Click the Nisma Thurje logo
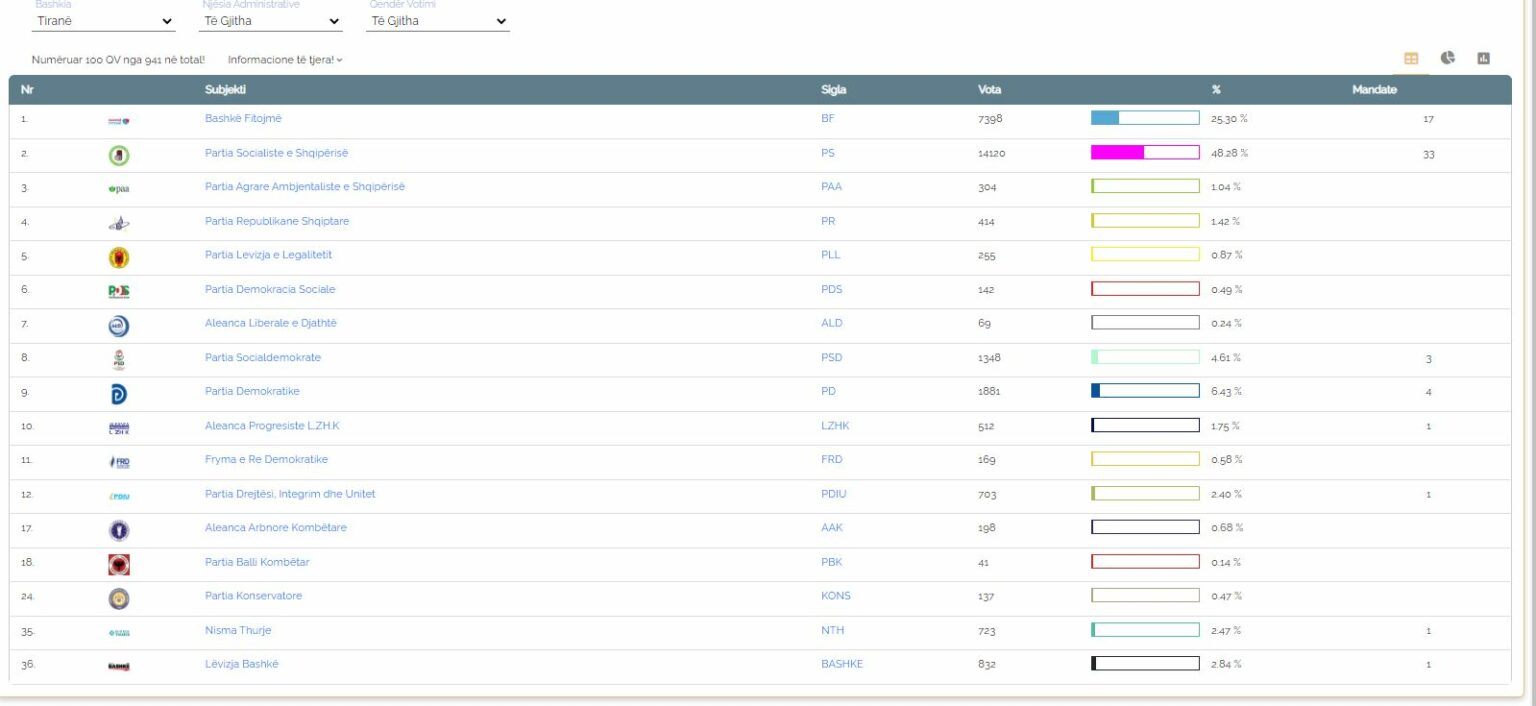This screenshot has width=1536, height=706. click(119, 633)
